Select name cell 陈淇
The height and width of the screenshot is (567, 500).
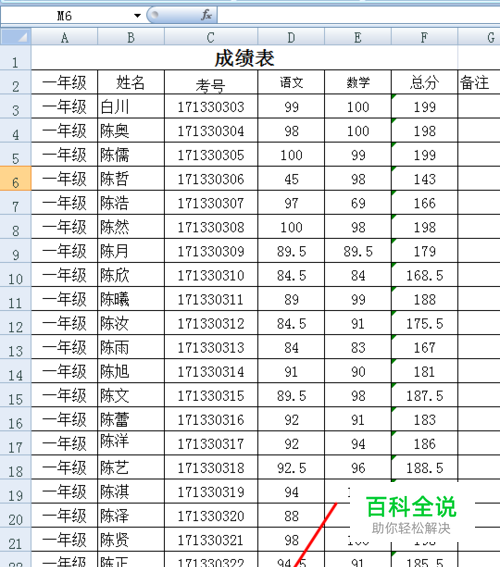click(131, 491)
